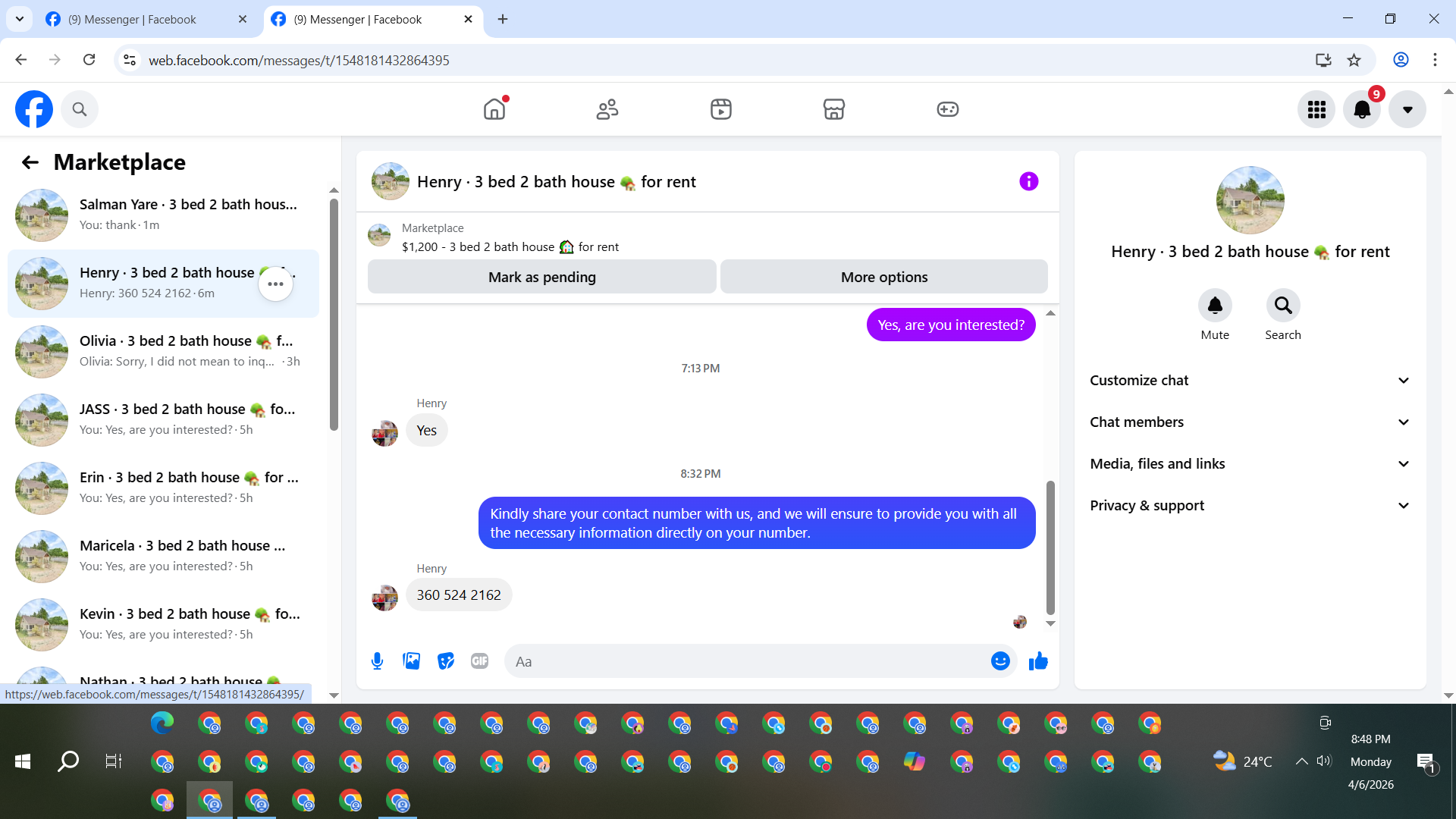Open the $1,200 house listing link
This screenshot has width=1456, height=819.
(510, 247)
